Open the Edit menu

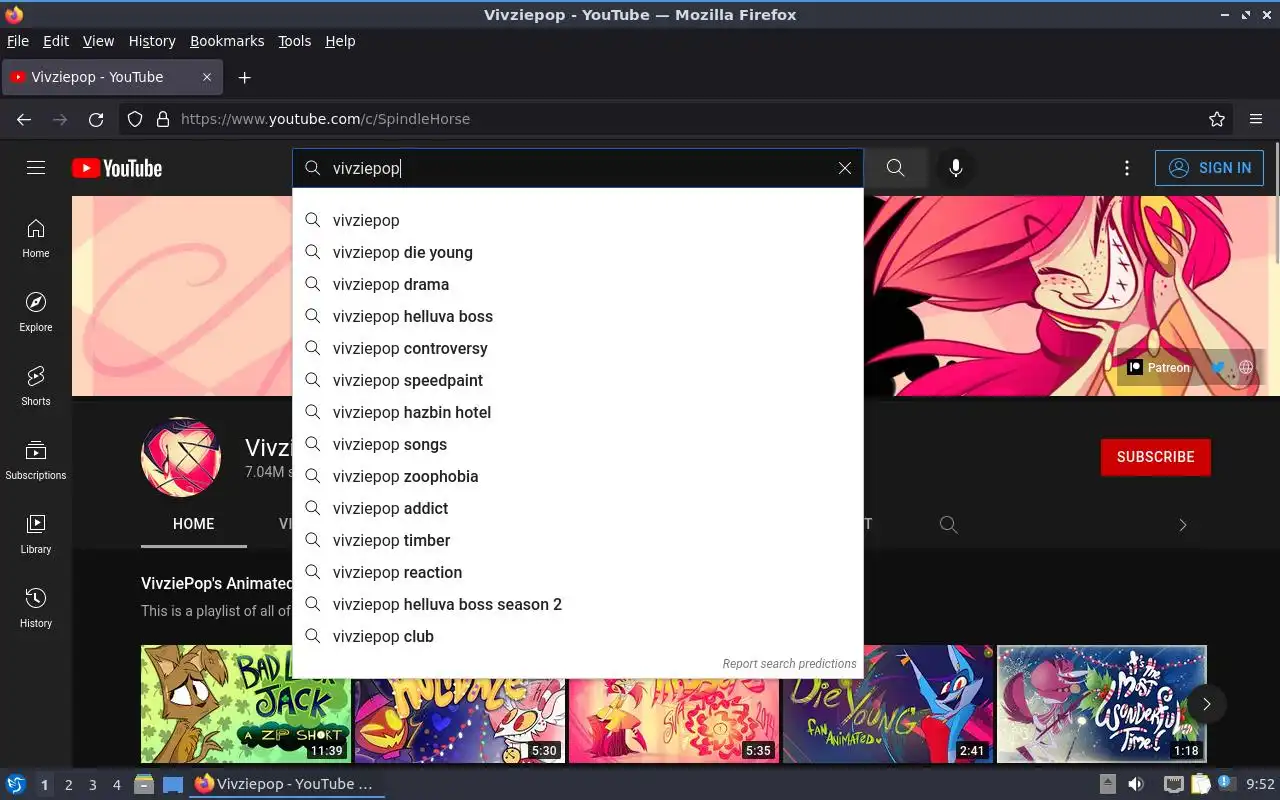(x=56, y=41)
